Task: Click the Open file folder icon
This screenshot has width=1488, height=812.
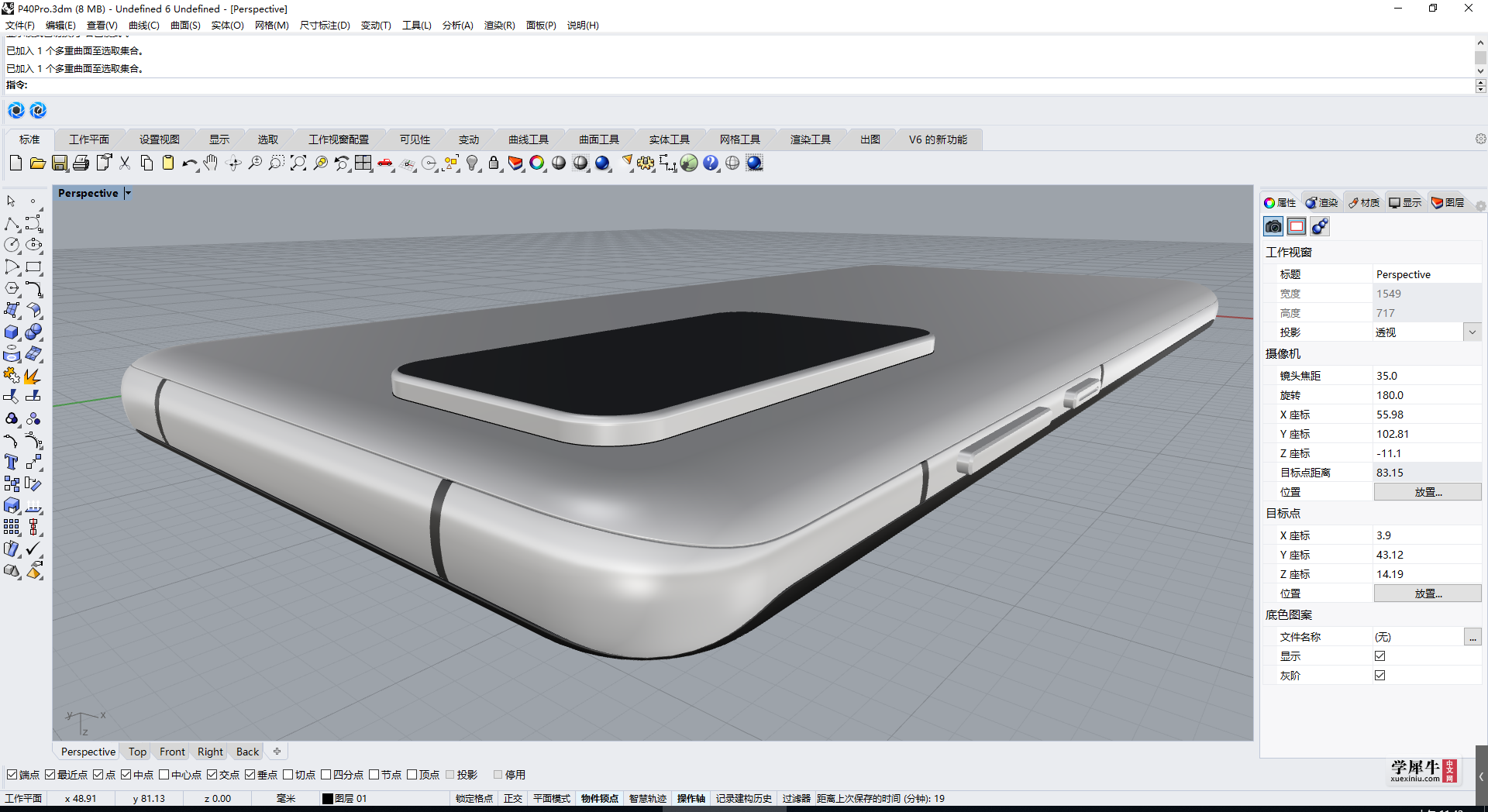Action: [37, 163]
